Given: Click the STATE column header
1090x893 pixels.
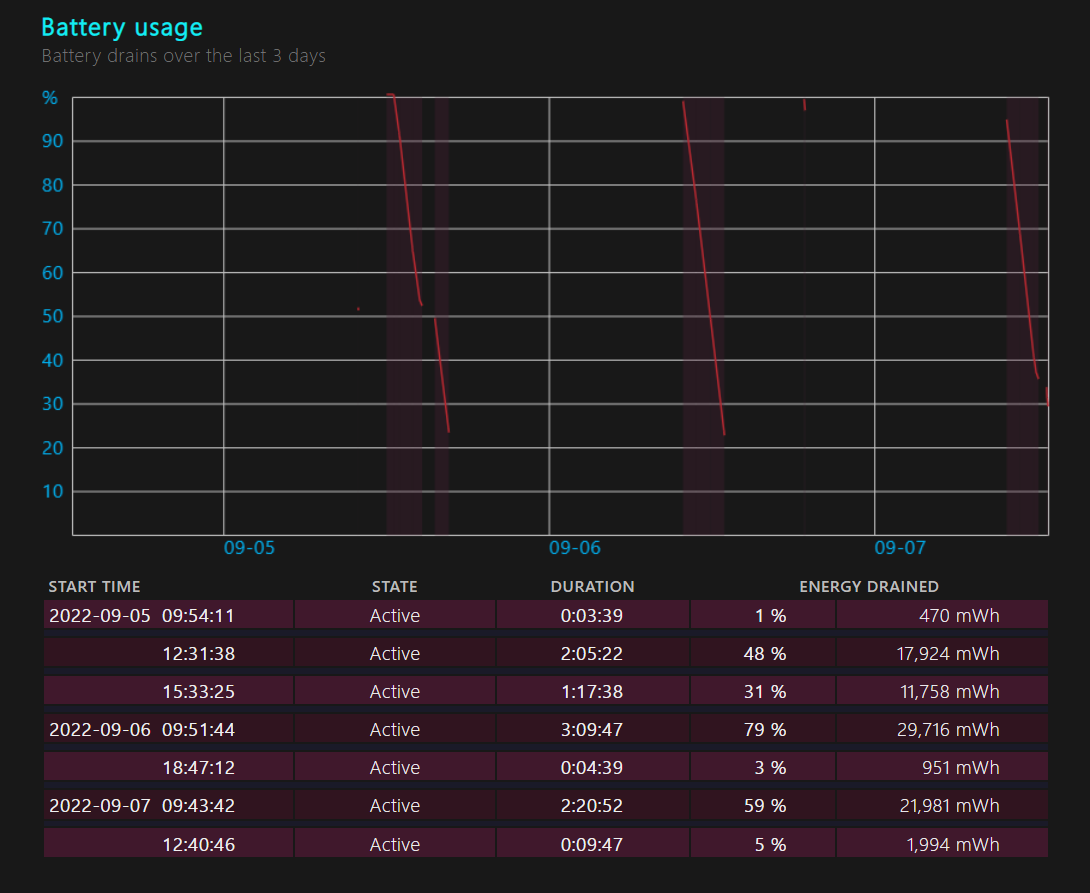Looking at the screenshot, I should point(394,587).
